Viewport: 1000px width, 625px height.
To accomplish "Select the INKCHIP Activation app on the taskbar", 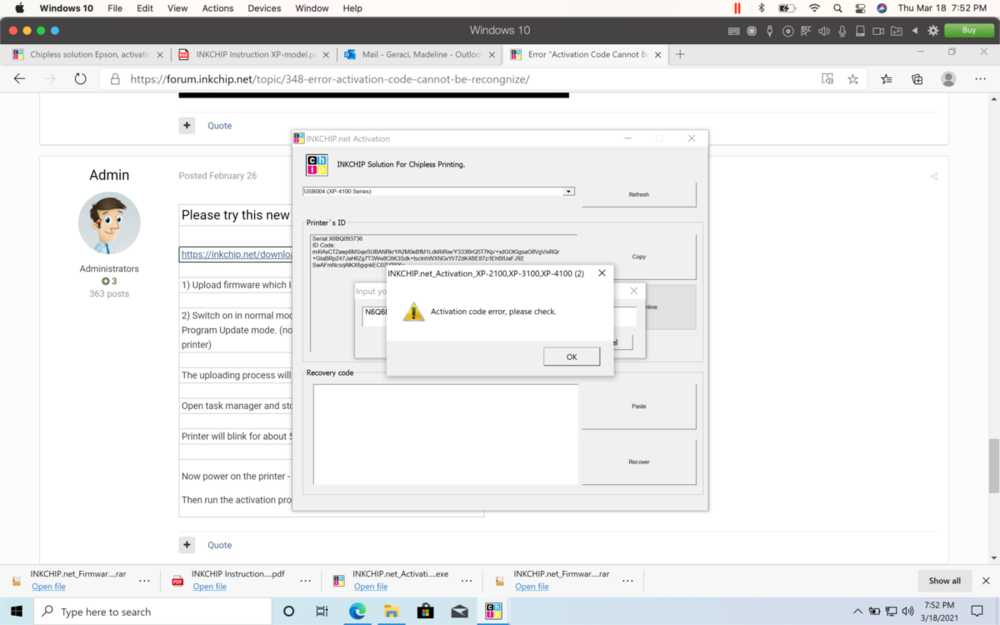I will tap(493, 611).
